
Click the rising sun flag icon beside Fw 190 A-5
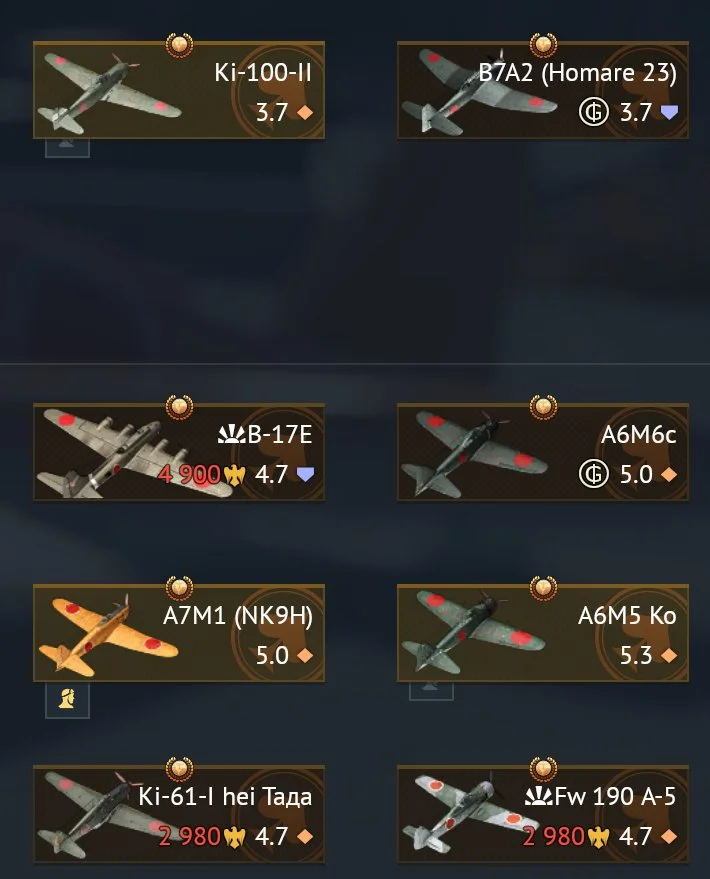pyautogui.click(x=539, y=797)
